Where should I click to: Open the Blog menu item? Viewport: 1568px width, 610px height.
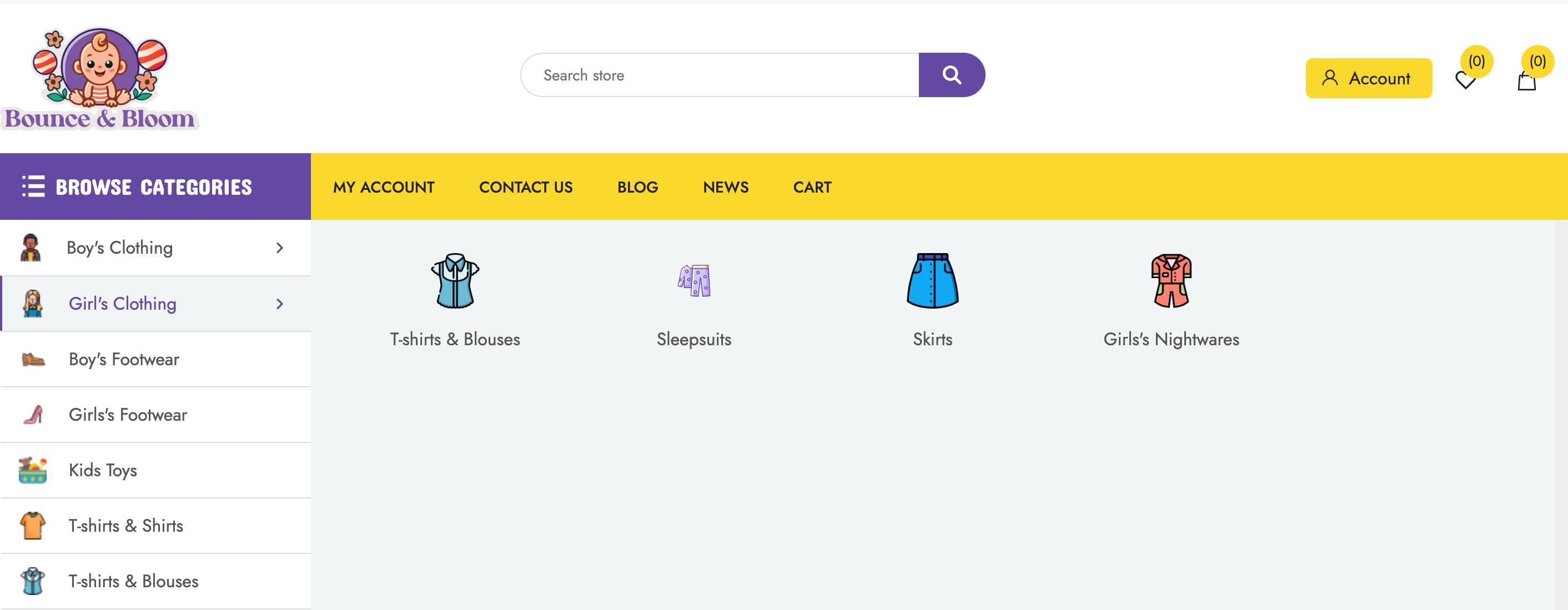pyautogui.click(x=638, y=187)
